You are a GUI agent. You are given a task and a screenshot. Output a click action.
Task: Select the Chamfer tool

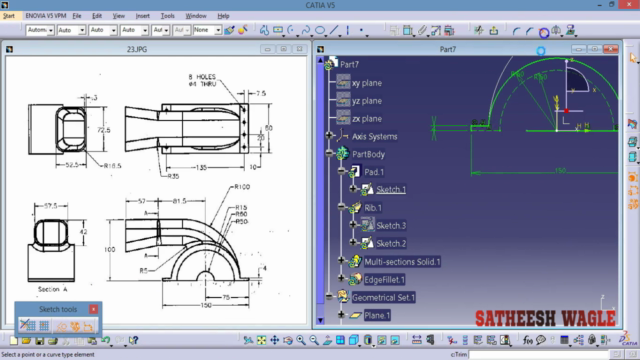coord(529,31)
